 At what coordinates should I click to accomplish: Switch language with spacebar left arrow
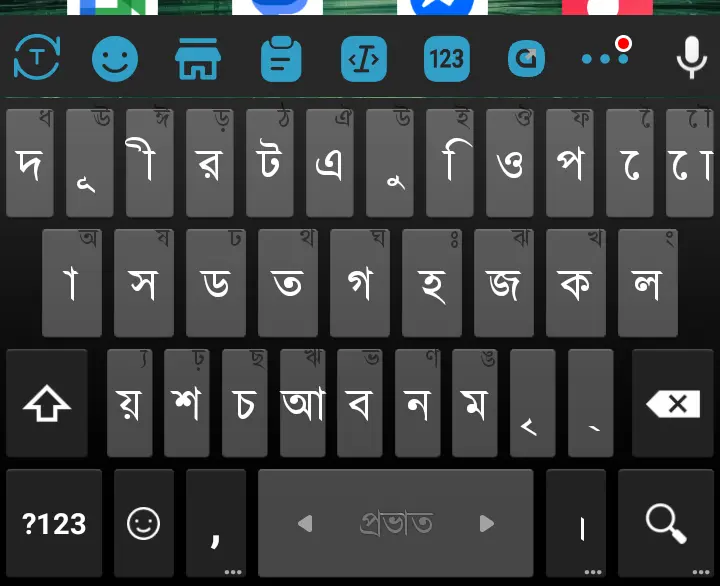coord(305,523)
